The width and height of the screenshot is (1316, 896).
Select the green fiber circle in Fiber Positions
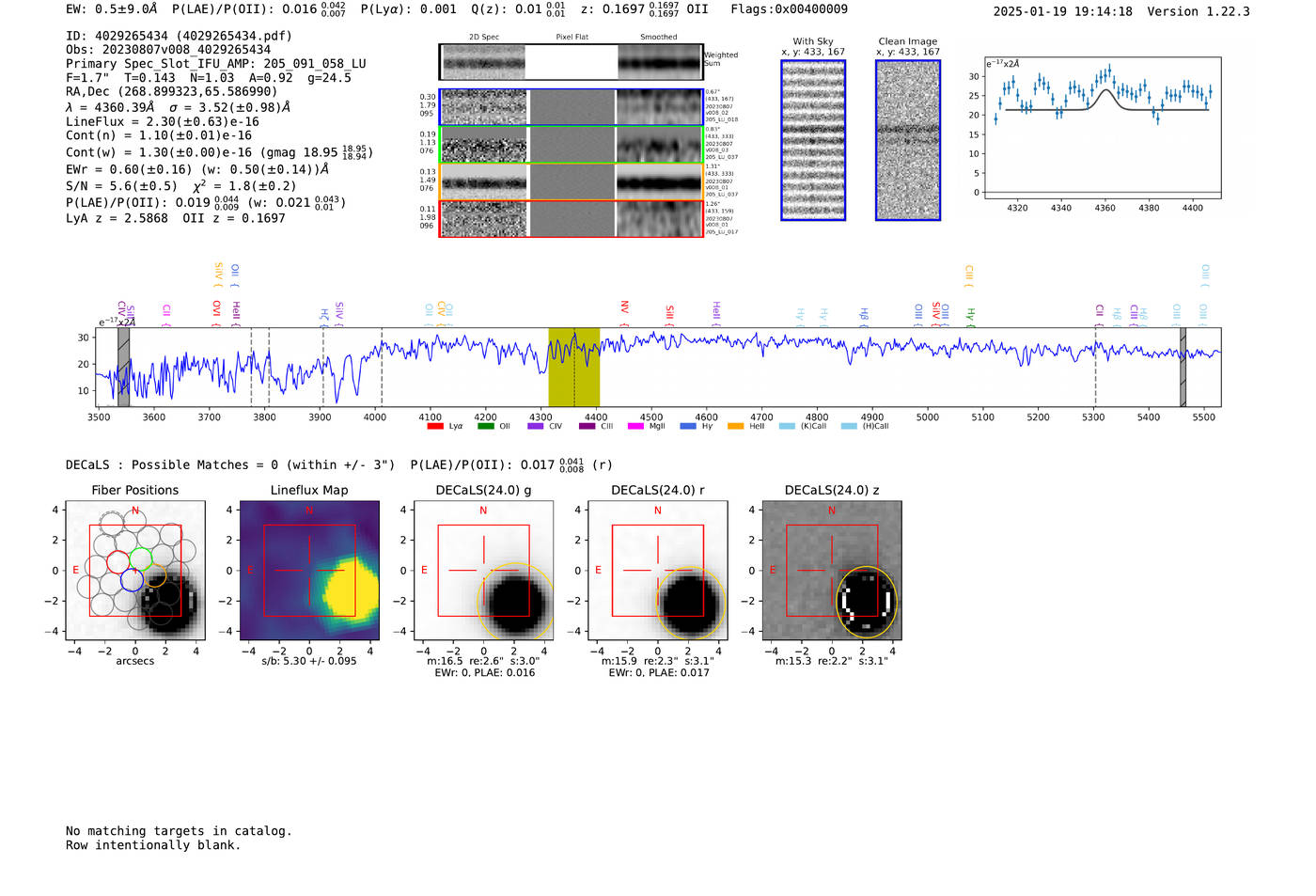(141, 558)
